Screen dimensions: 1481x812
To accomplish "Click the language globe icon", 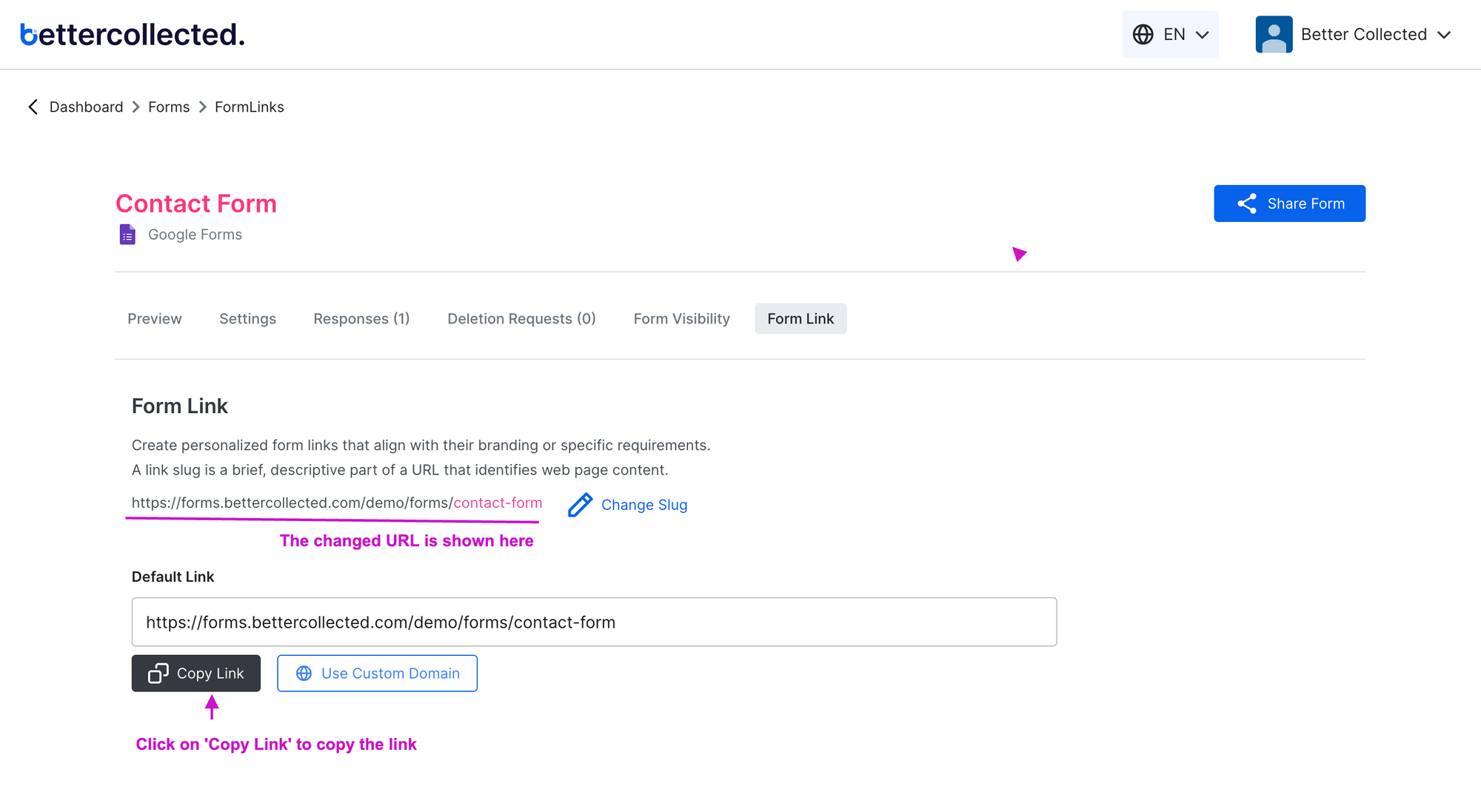I will [1143, 34].
